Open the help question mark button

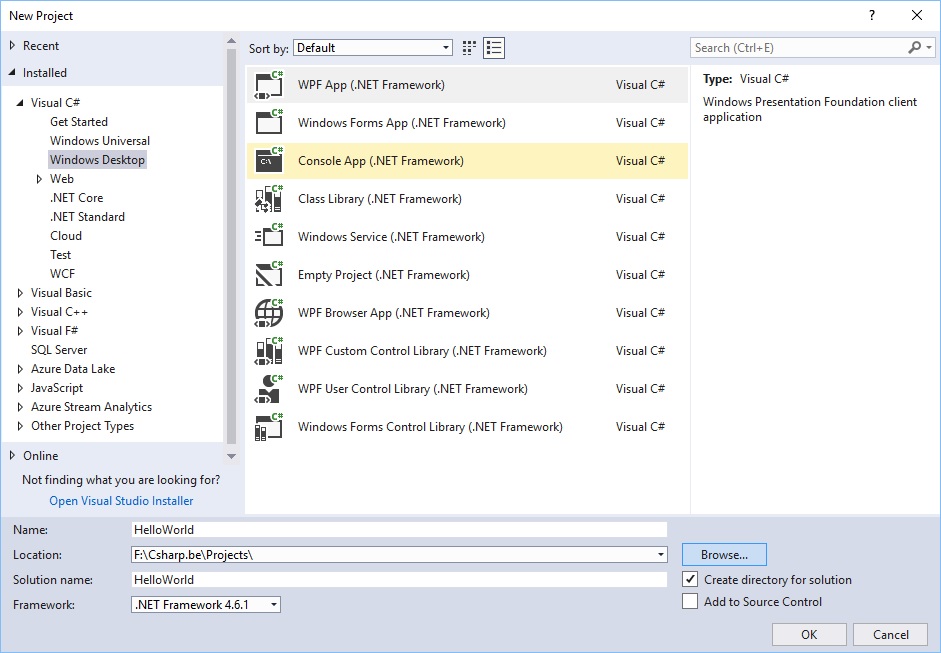pyautogui.click(x=872, y=16)
